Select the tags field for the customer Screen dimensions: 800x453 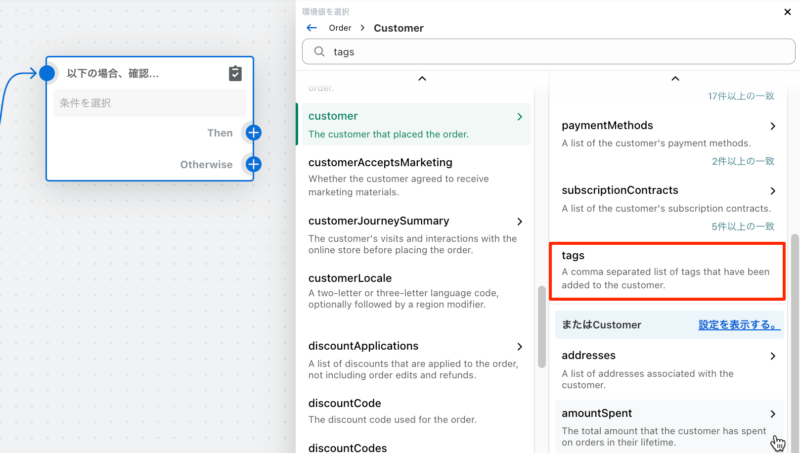[x=667, y=271]
